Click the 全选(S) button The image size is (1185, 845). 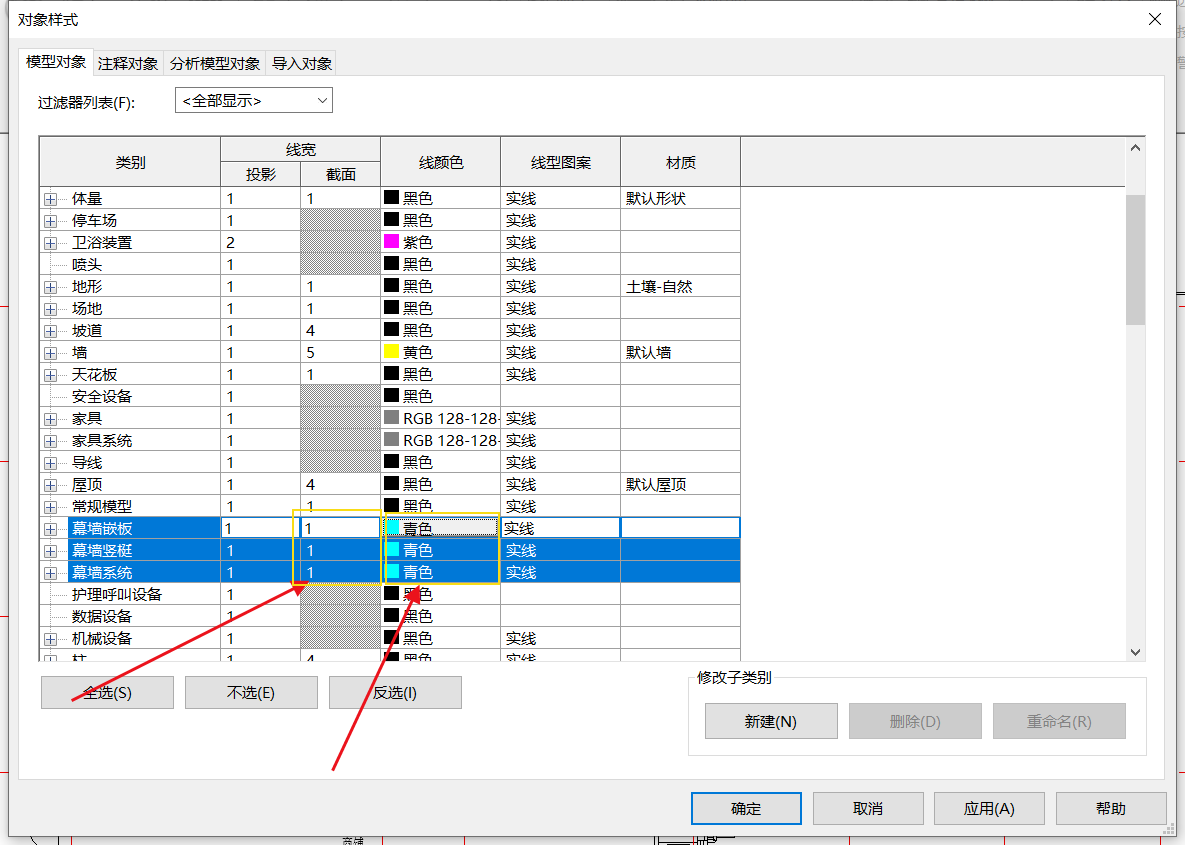click(107, 693)
